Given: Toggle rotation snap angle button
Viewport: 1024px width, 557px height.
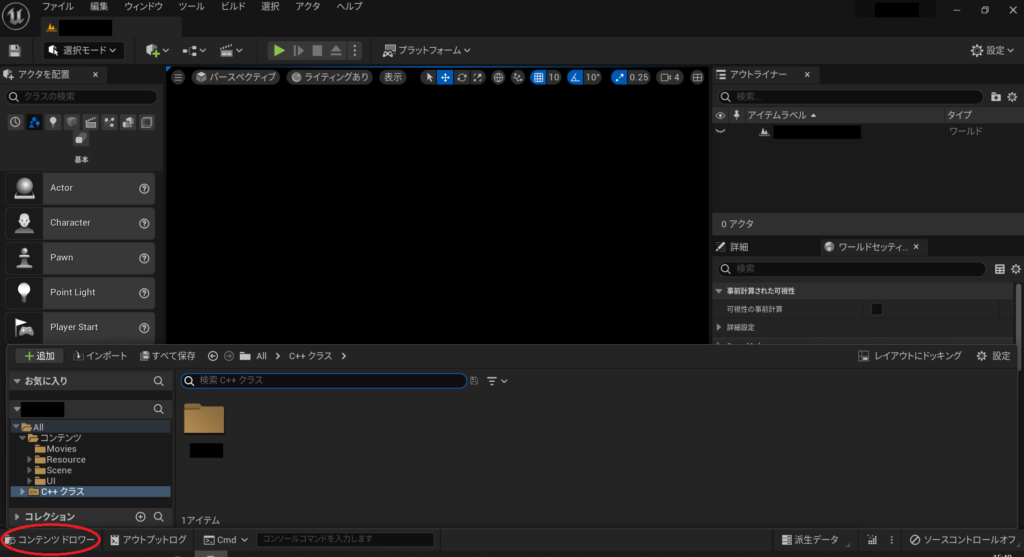Looking at the screenshot, I should pyautogui.click(x=575, y=77).
